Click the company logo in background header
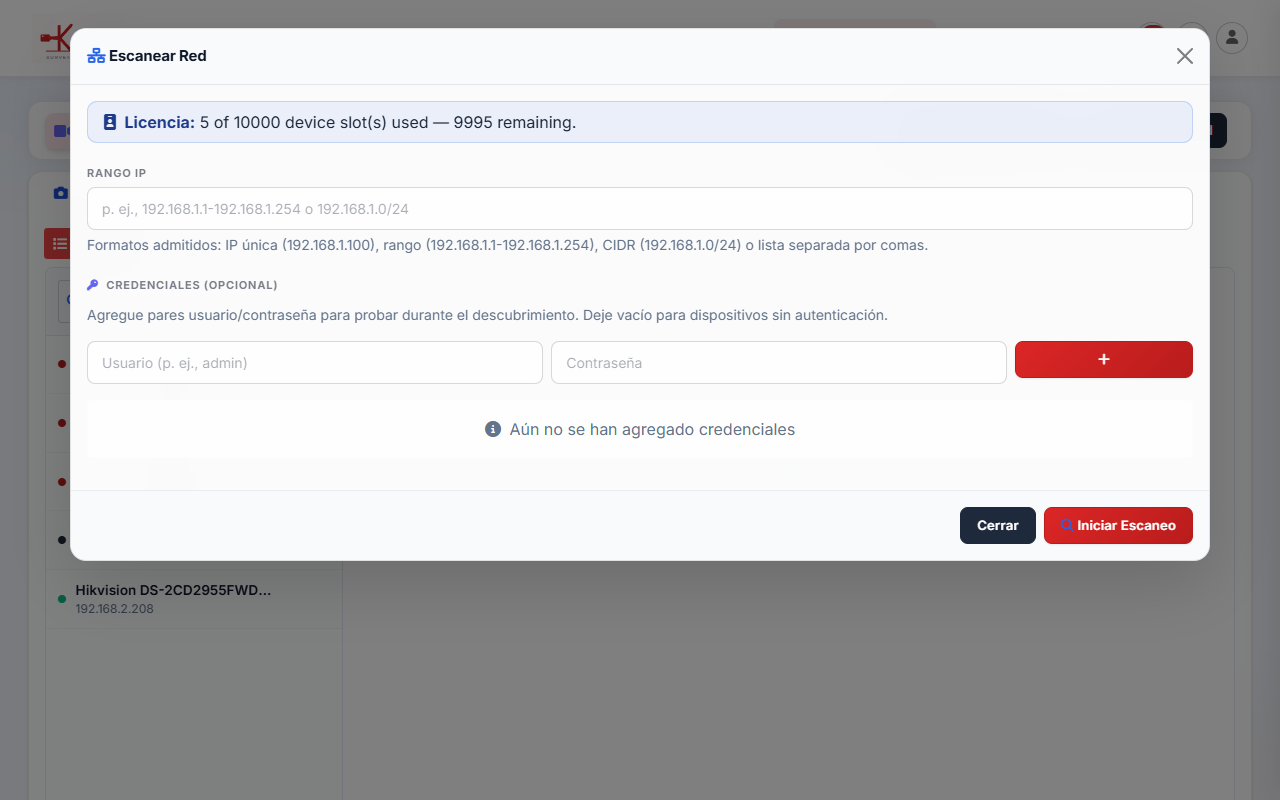1280x800 pixels. (55, 40)
